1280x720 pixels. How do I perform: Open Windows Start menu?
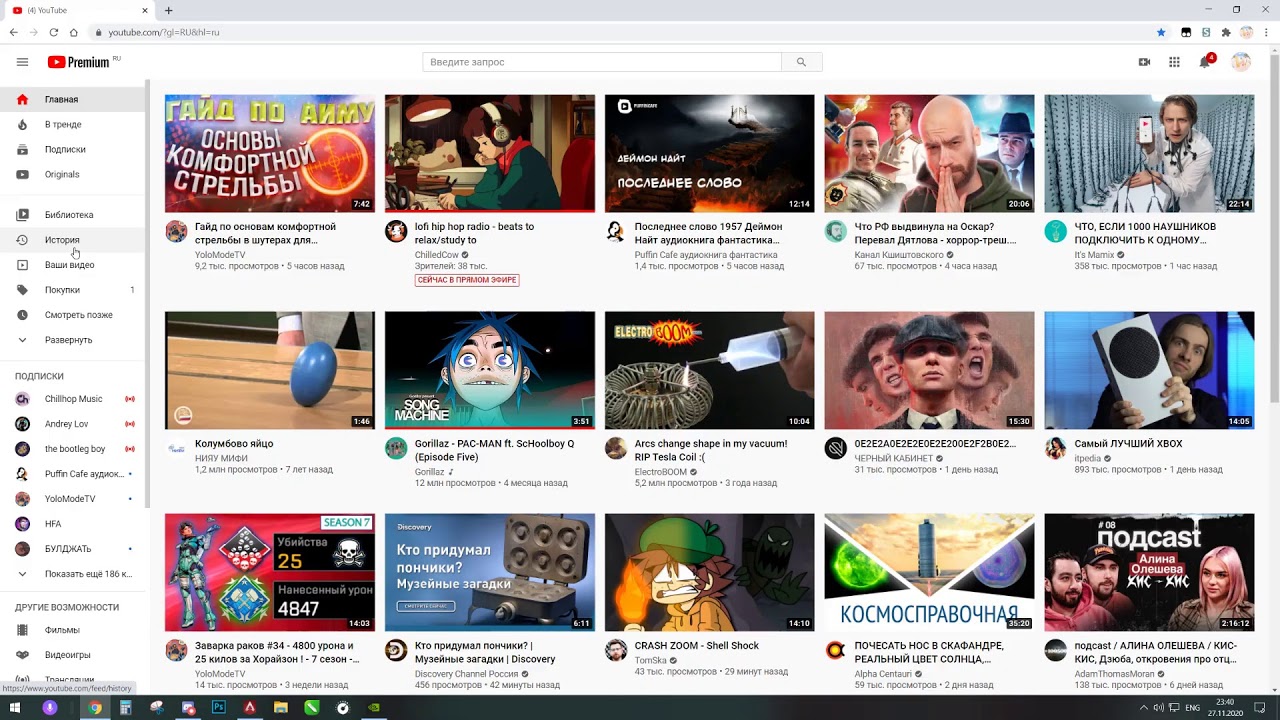click(14, 708)
